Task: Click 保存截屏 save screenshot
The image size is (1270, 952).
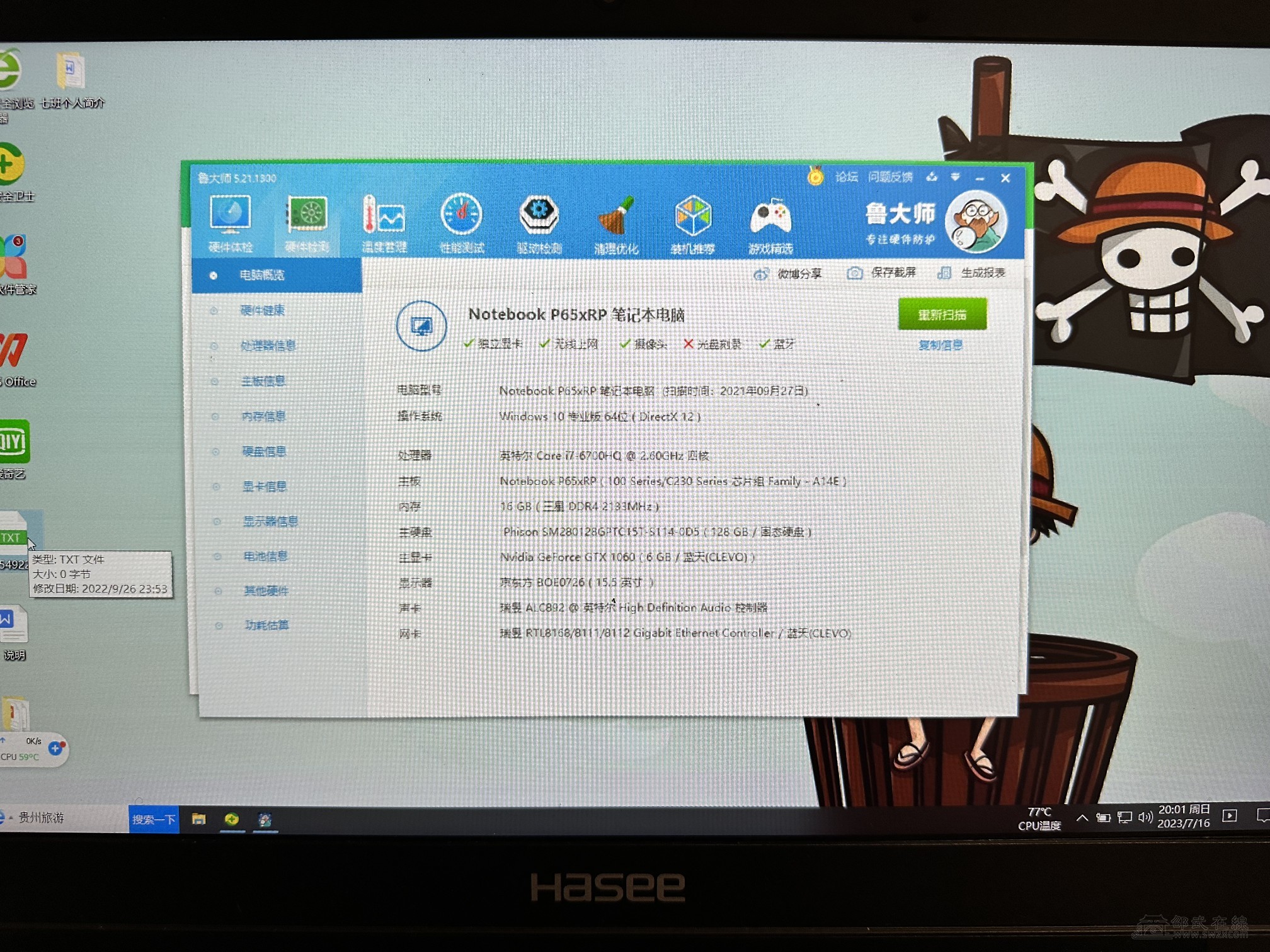Action: (x=881, y=273)
